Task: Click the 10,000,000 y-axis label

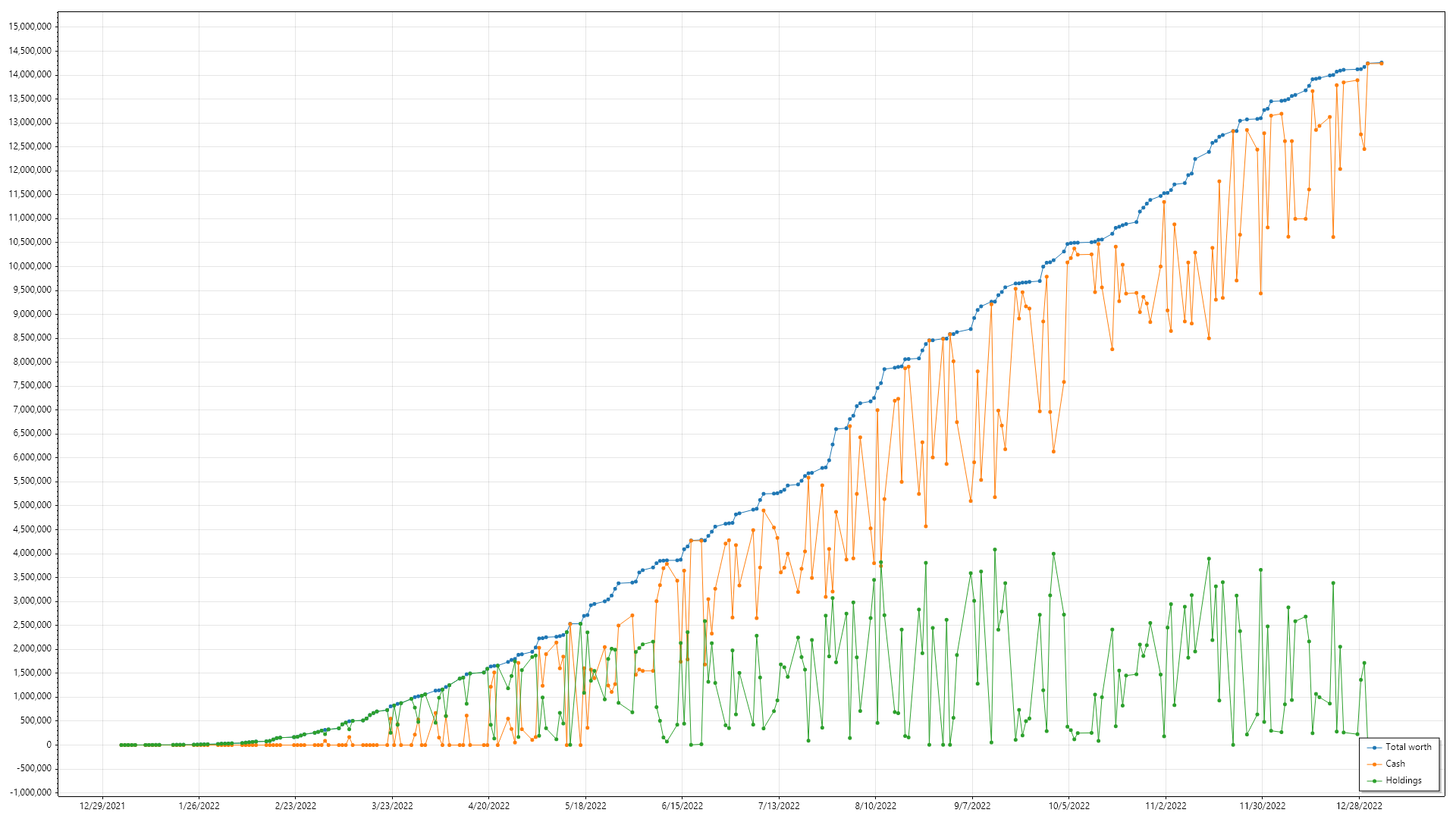Action: click(30, 266)
